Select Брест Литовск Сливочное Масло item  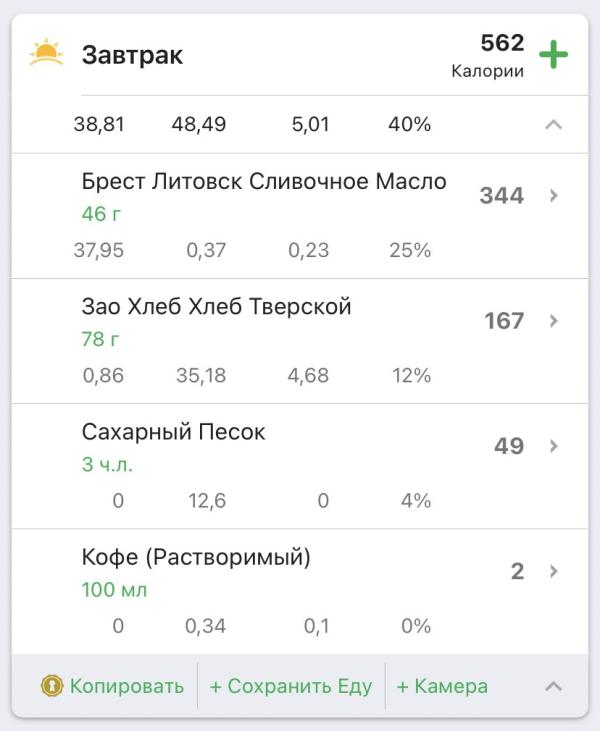(x=263, y=182)
